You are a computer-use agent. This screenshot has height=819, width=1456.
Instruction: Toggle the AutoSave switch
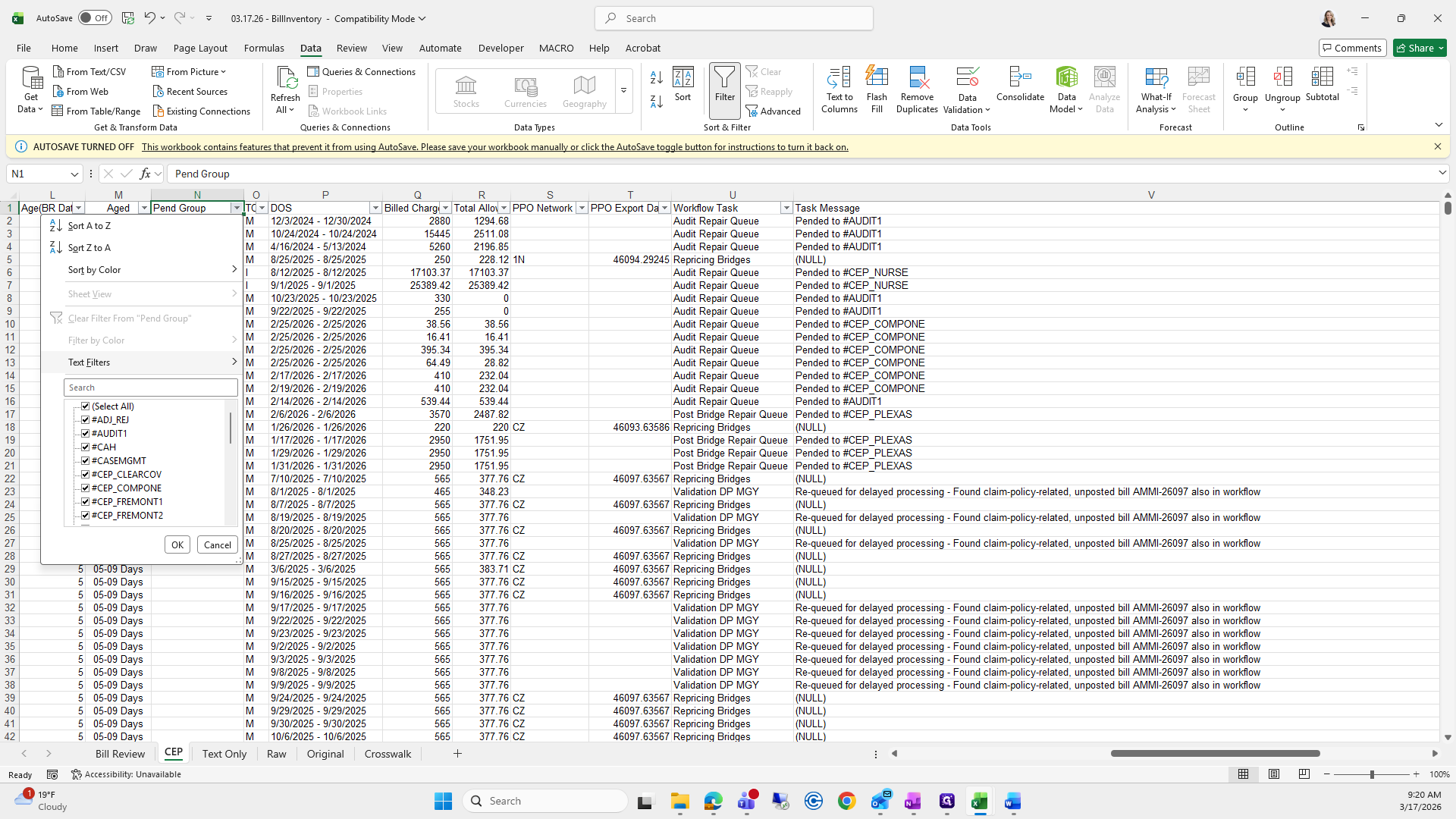click(x=94, y=18)
